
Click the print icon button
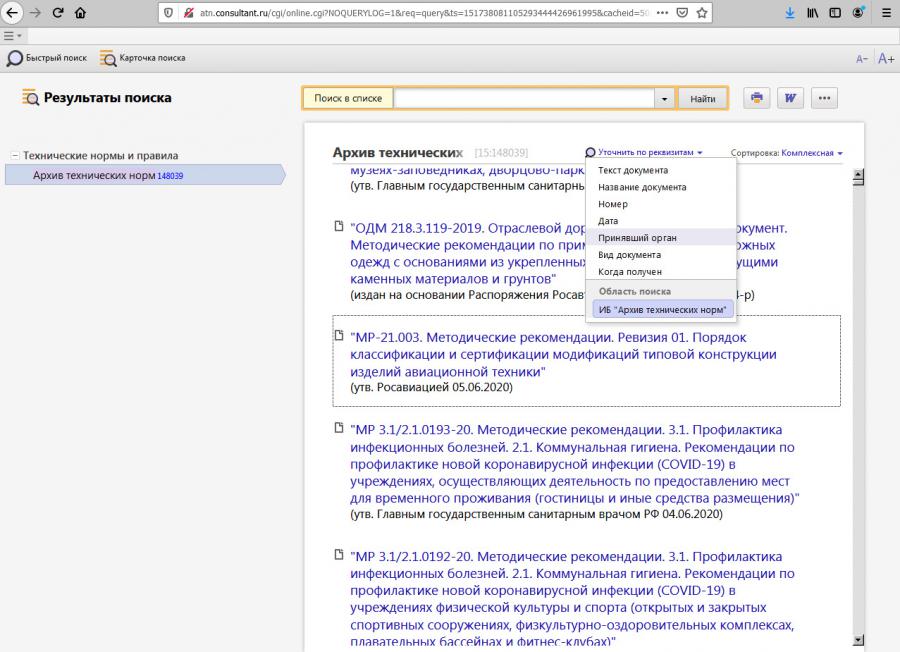point(757,98)
